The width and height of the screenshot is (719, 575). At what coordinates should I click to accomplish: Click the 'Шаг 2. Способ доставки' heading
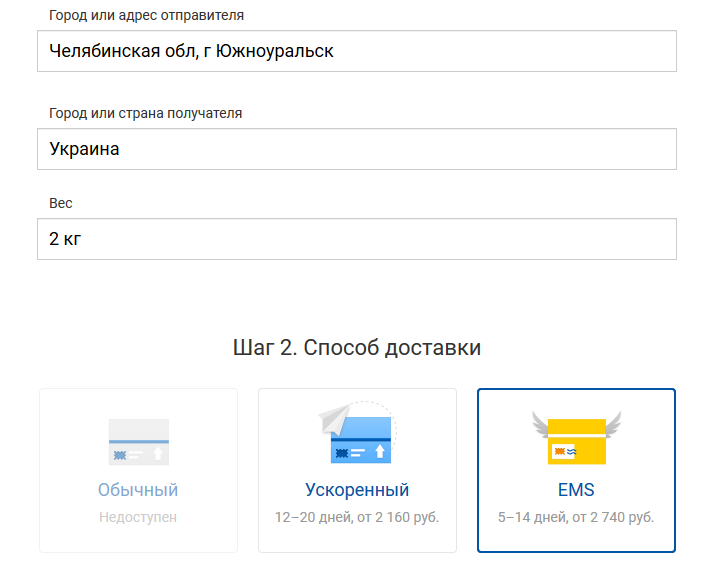click(x=357, y=348)
